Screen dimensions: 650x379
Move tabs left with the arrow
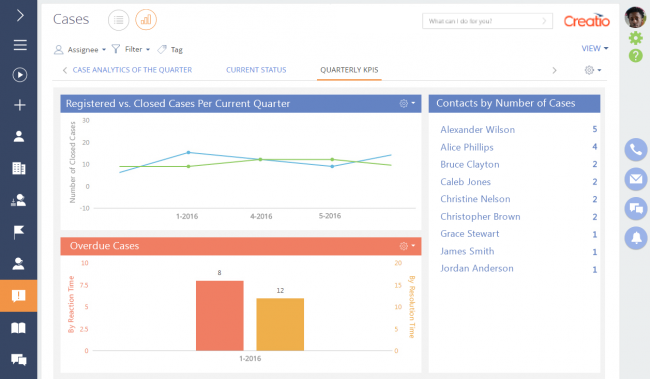[x=65, y=70]
